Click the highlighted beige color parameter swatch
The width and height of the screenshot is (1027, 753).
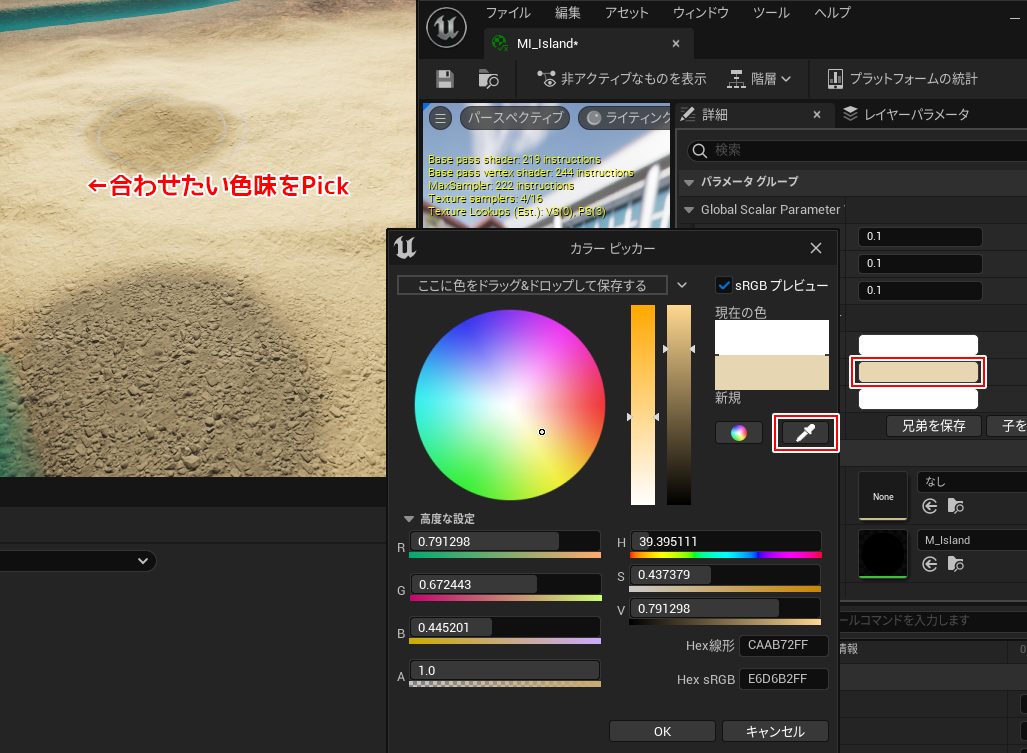(918, 373)
